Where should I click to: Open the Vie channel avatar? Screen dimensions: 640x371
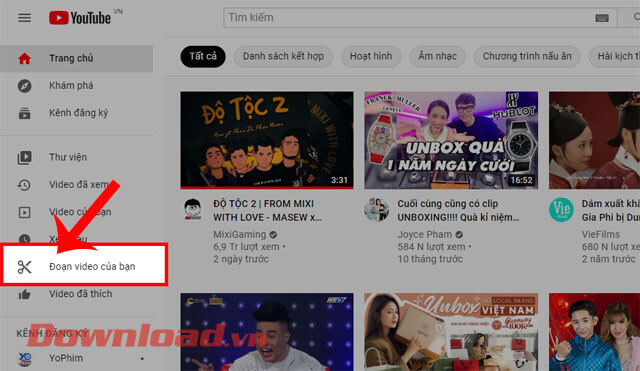pyautogui.click(x=561, y=209)
